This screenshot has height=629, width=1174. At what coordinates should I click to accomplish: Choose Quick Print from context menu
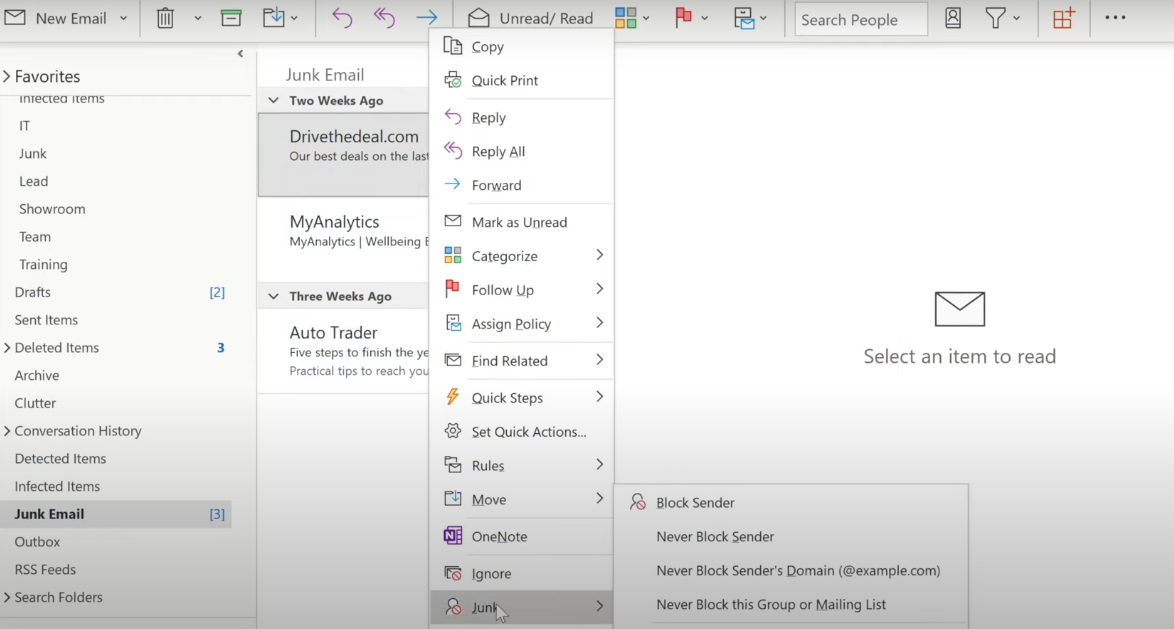point(522,80)
